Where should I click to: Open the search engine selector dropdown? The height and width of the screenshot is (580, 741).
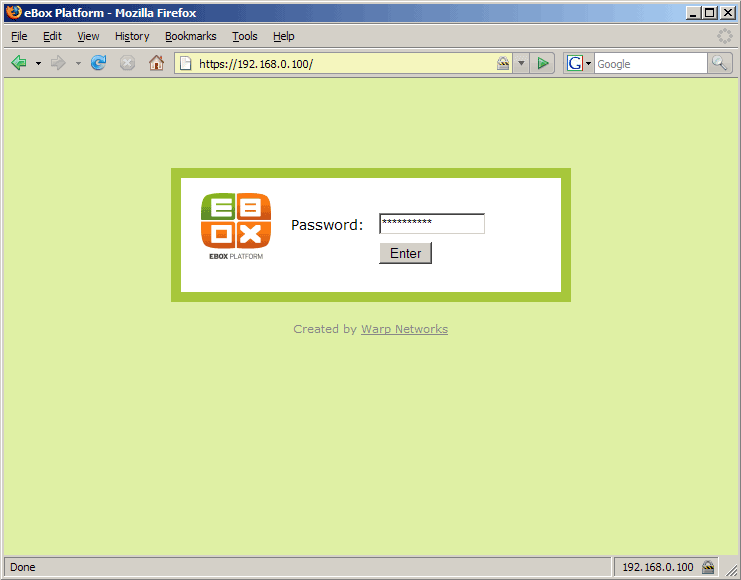pos(588,63)
